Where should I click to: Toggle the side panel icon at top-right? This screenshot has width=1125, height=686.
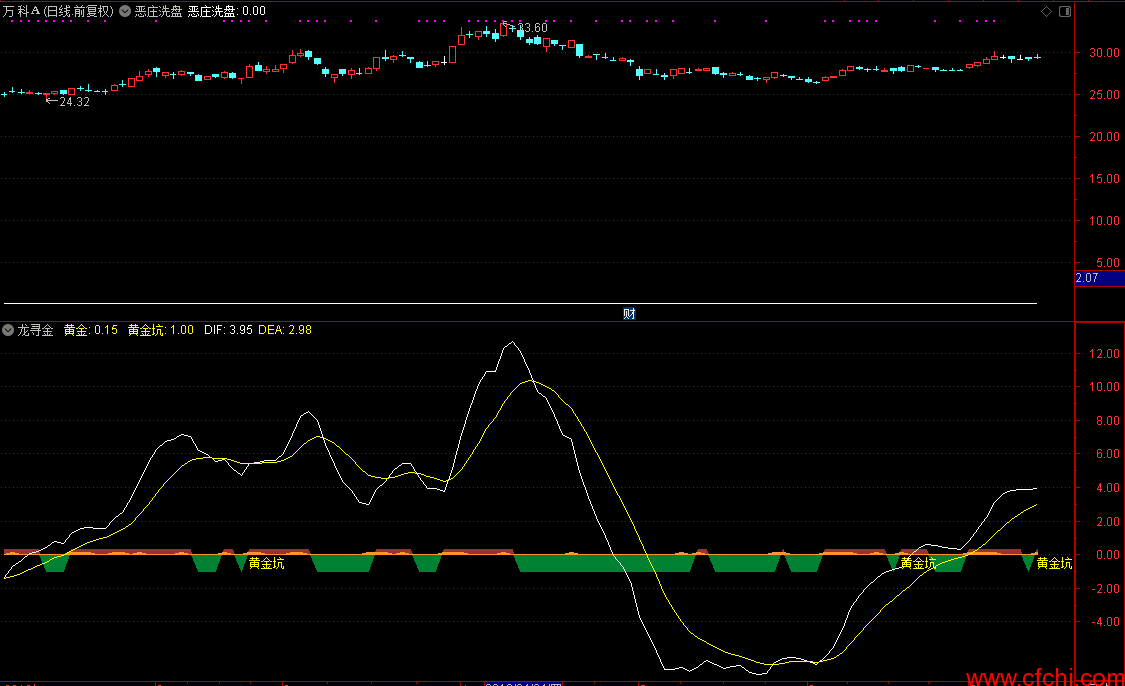click(x=1063, y=11)
